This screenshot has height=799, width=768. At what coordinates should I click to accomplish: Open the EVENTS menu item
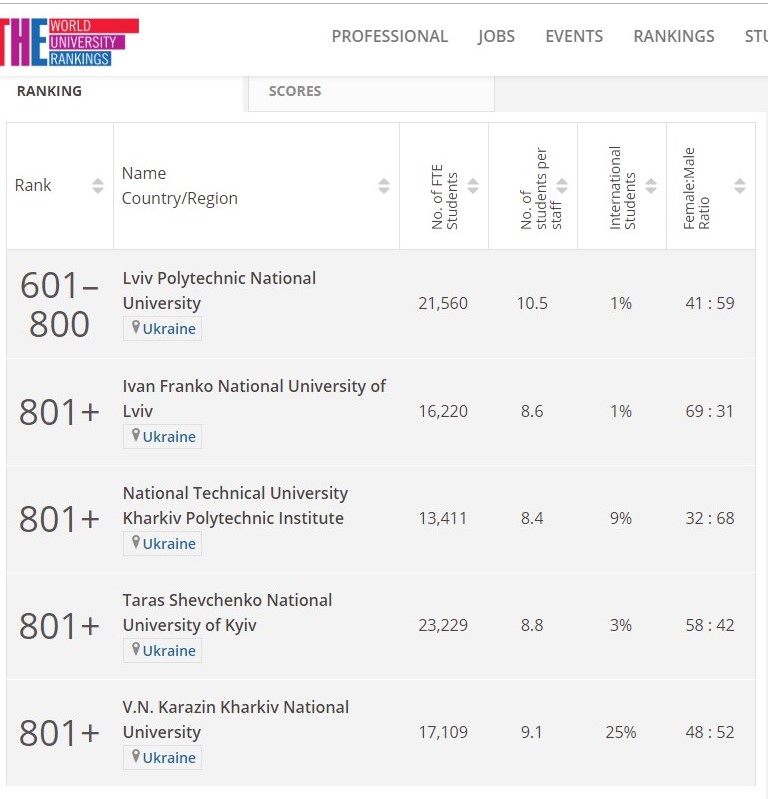(574, 37)
